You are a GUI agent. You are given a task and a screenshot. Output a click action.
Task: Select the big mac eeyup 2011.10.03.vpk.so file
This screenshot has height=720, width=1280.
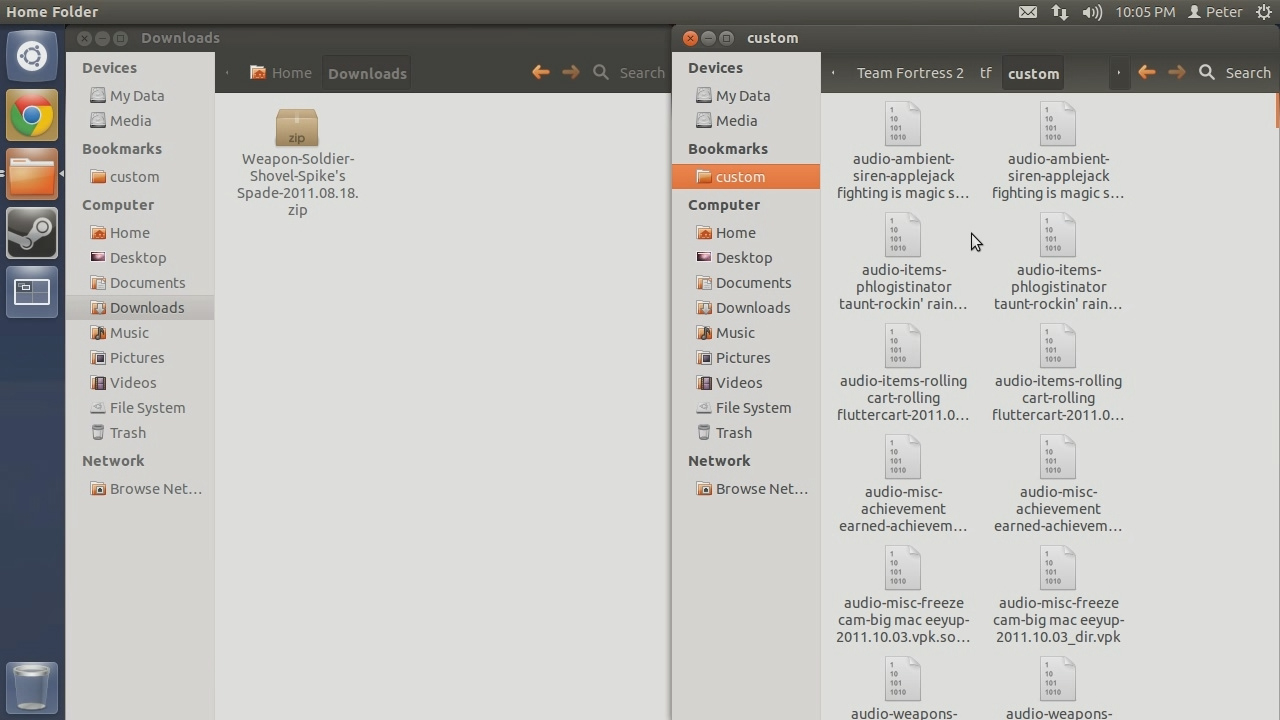point(903,596)
